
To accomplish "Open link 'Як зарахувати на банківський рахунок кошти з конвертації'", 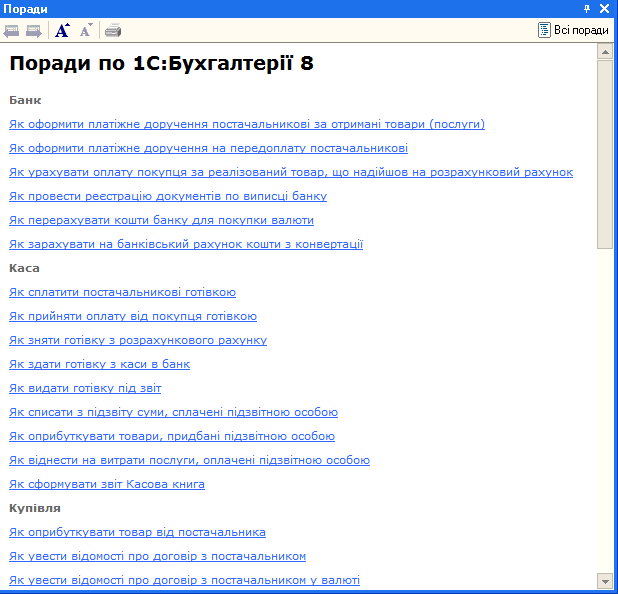I will click(186, 244).
